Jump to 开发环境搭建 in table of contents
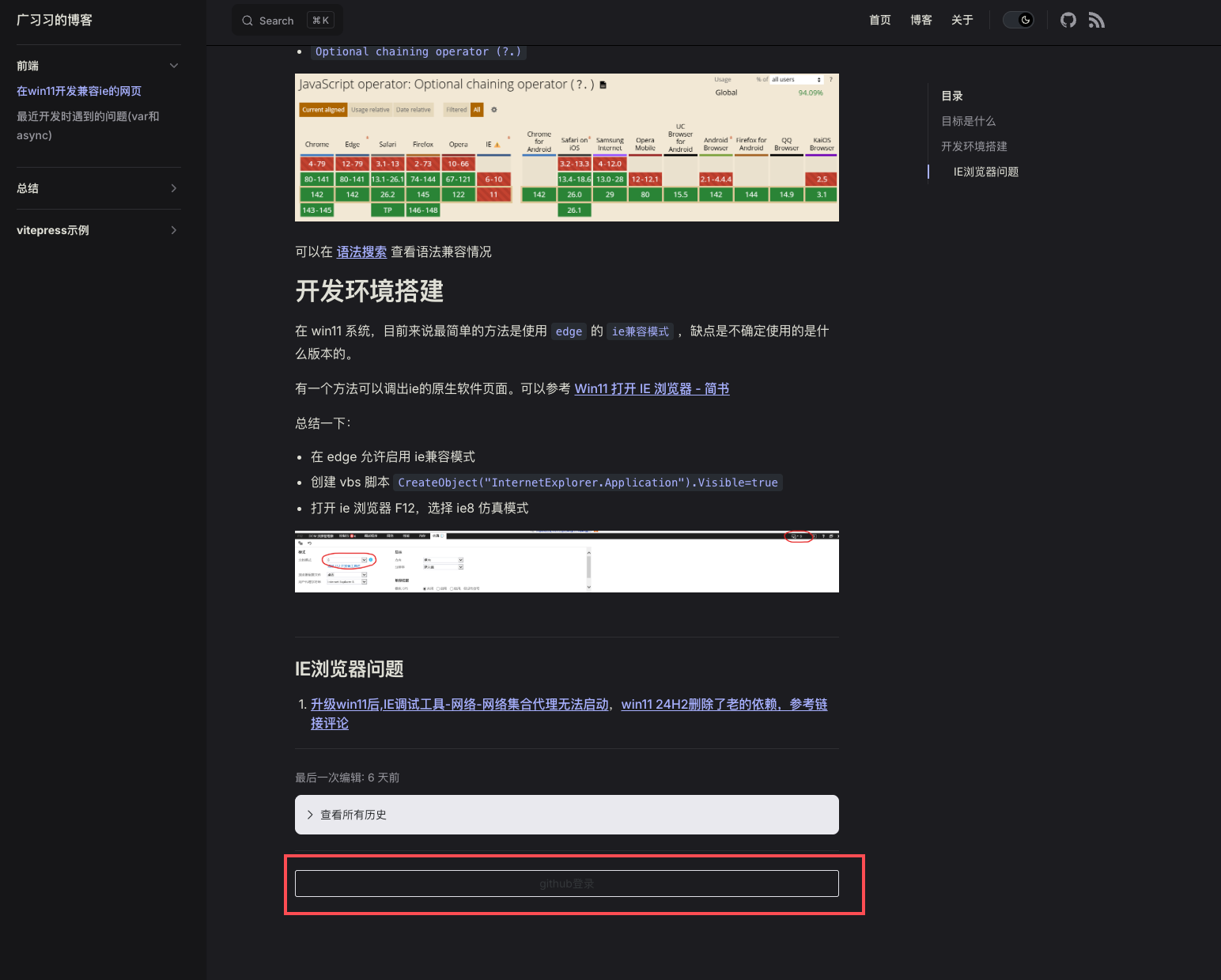1221x980 pixels. pyautogui.click(x=973, y=146)
